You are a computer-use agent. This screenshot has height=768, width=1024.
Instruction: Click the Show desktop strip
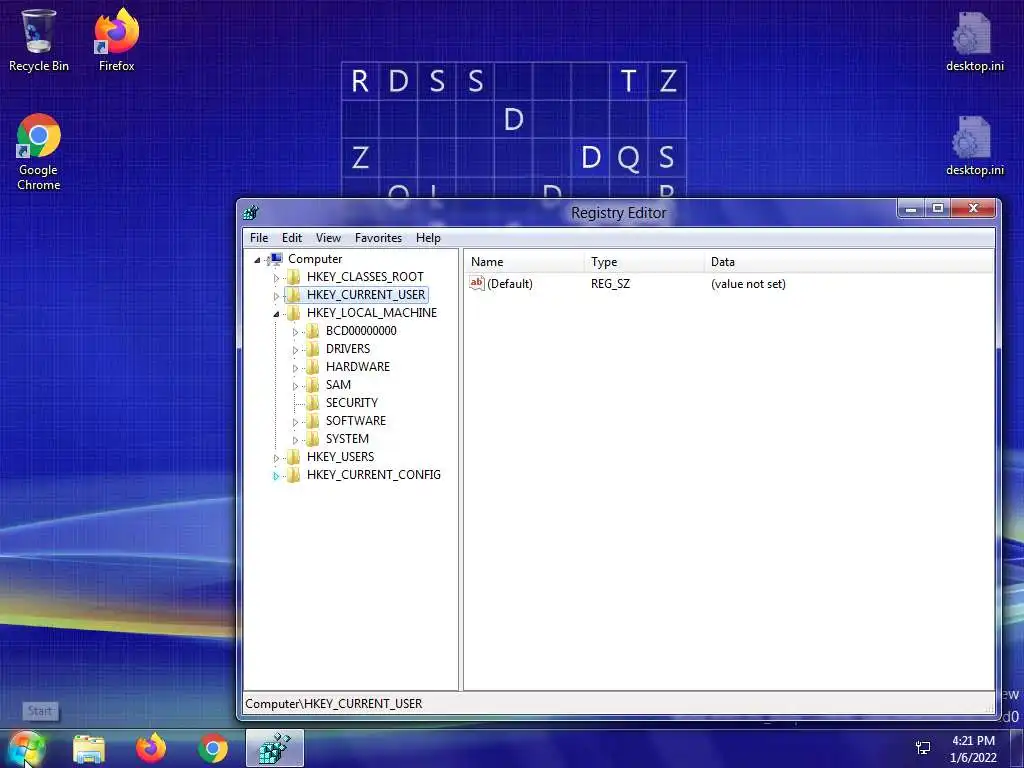point(1017,748)
